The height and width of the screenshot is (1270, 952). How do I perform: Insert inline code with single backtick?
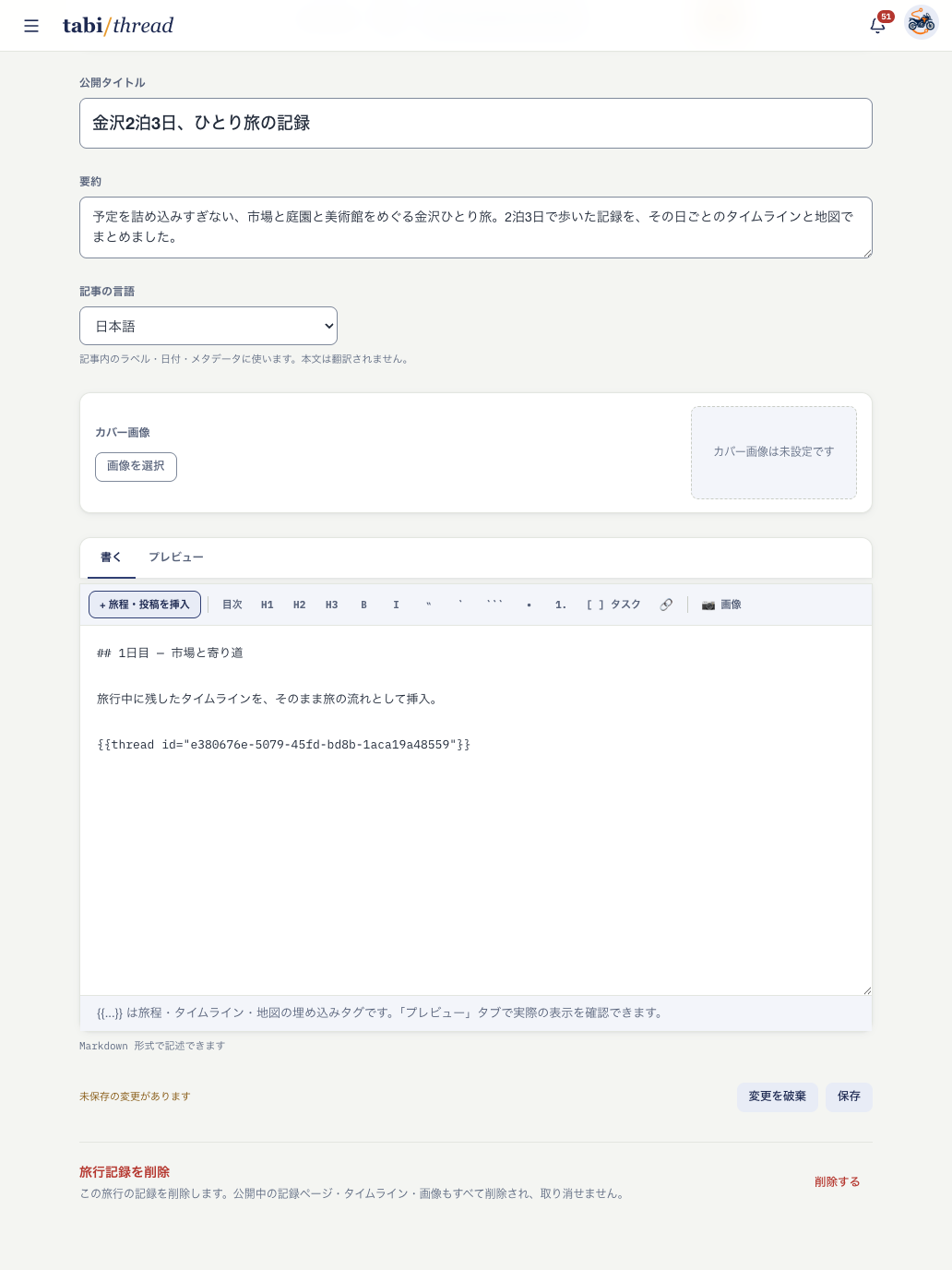point(461,605)
